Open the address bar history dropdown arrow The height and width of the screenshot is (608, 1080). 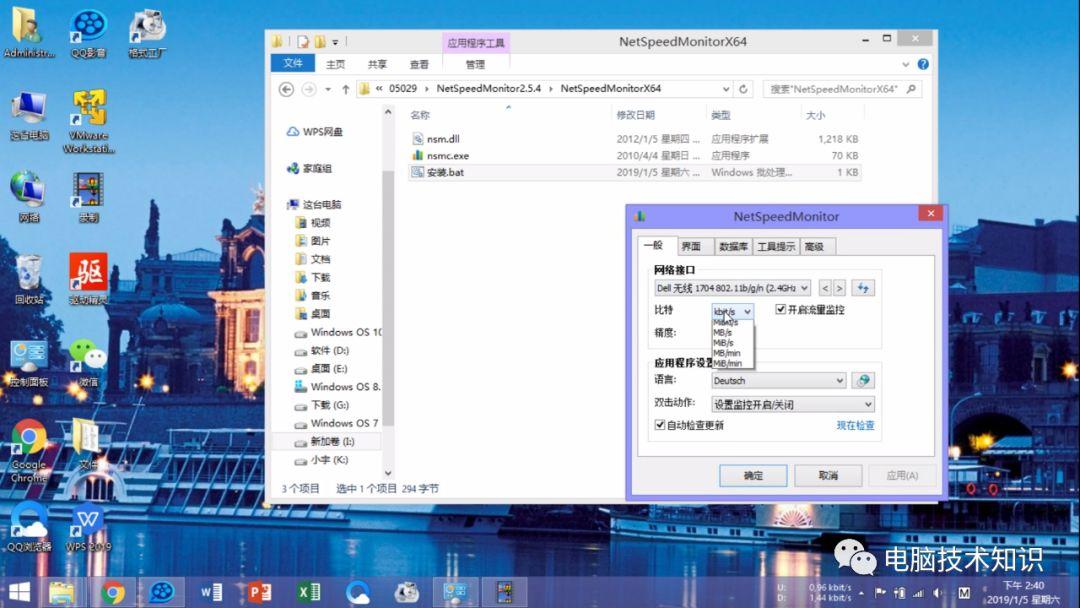pos(725,89)
